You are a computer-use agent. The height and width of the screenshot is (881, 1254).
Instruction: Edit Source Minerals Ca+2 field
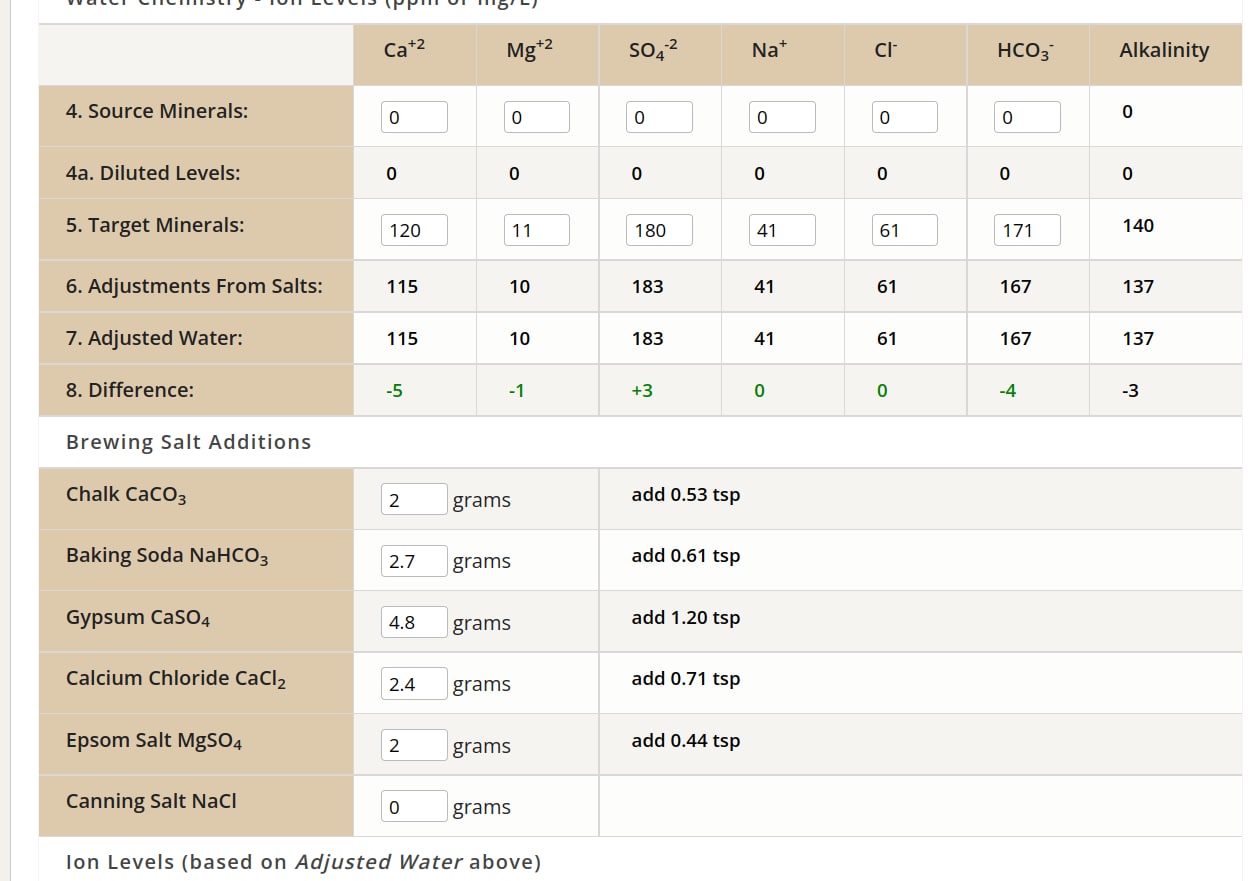pos(414,117)
